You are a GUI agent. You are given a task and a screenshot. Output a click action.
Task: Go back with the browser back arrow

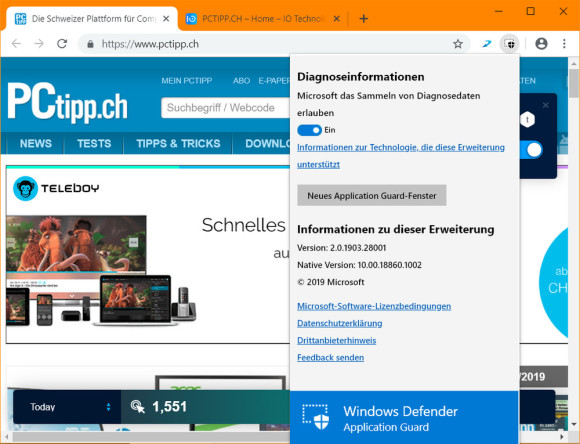16,44
